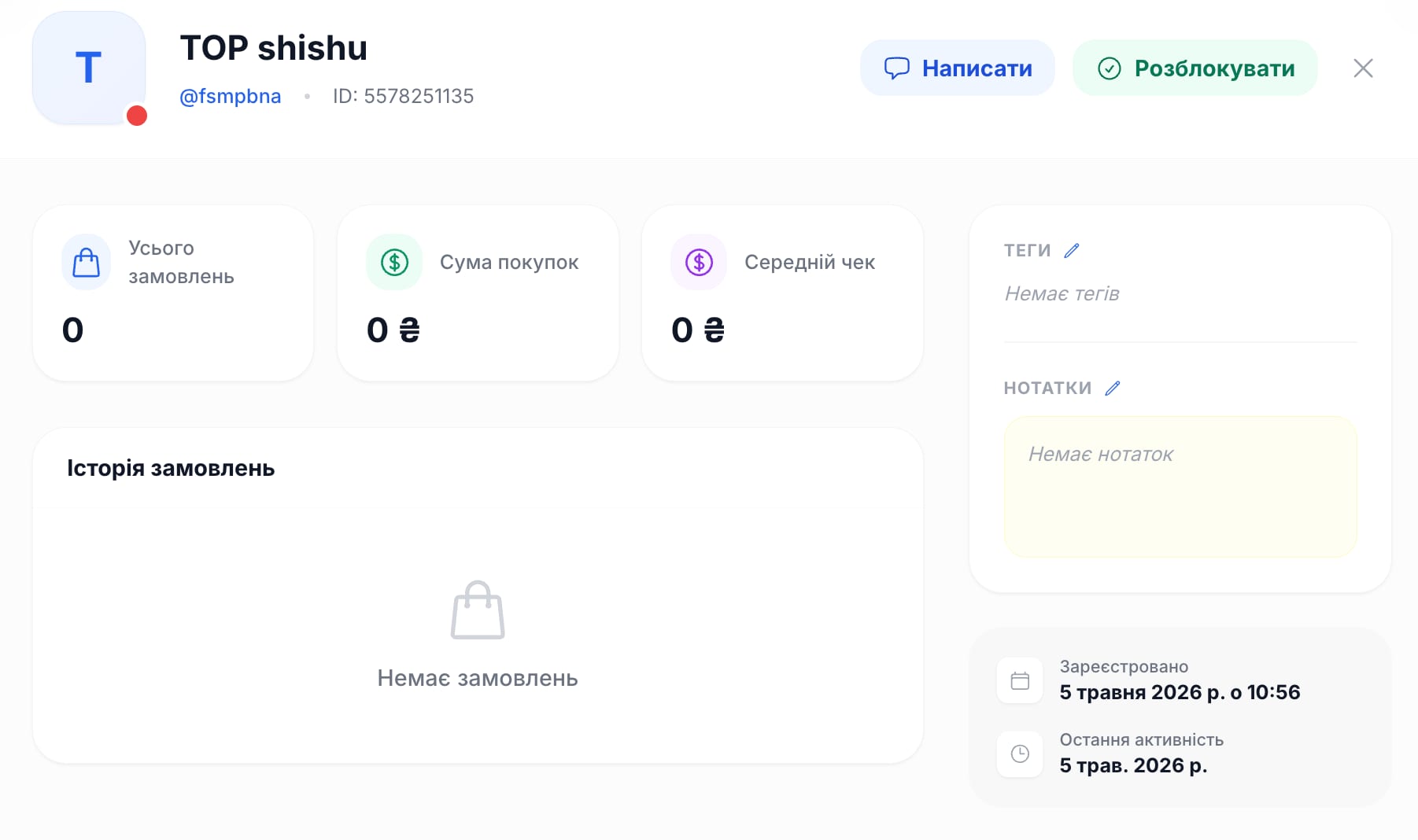Viewport: 1418px width, 840px height.
Task: Click the calendar icon beside Зареєстровано
Action: tap(1020, 680)
